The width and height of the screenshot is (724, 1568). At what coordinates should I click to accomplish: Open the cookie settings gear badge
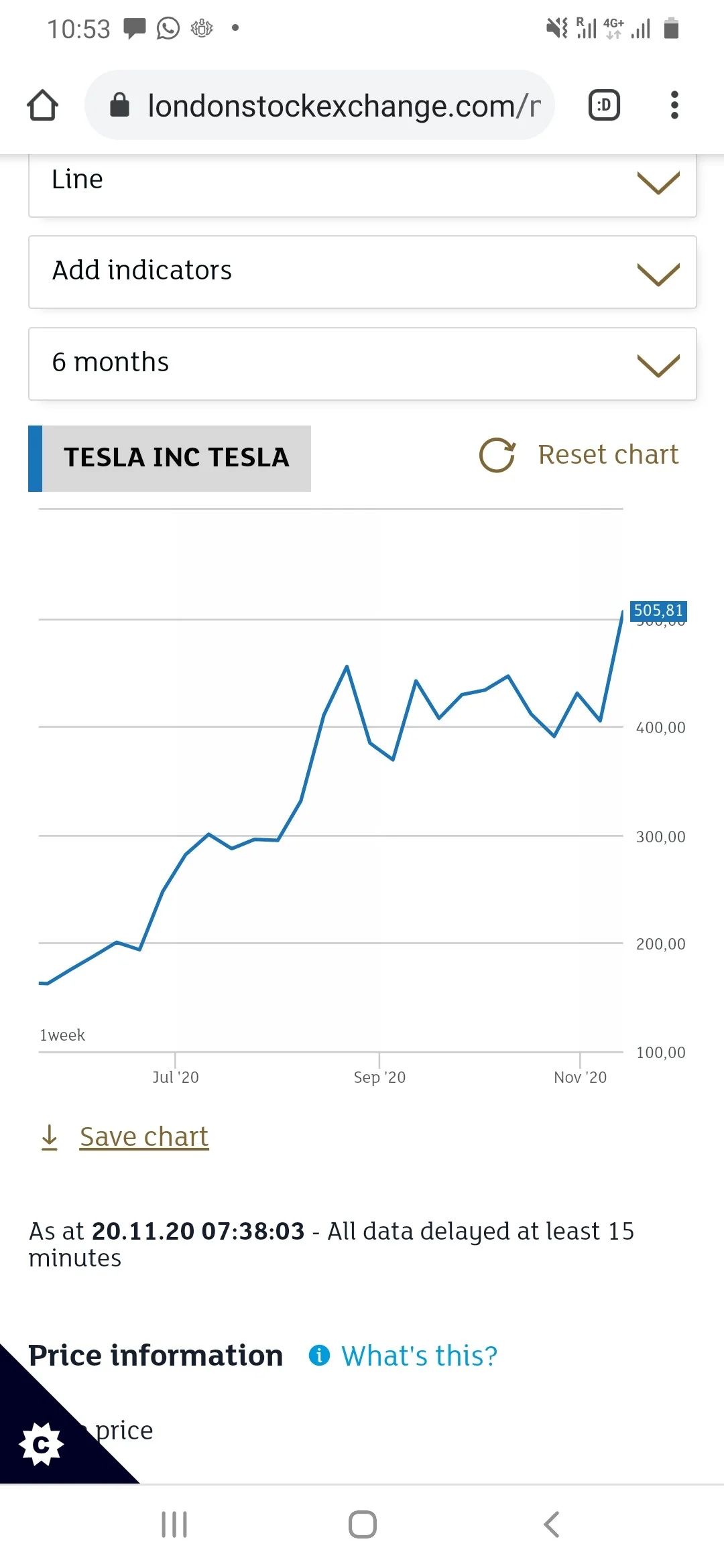click(42, 1443)
